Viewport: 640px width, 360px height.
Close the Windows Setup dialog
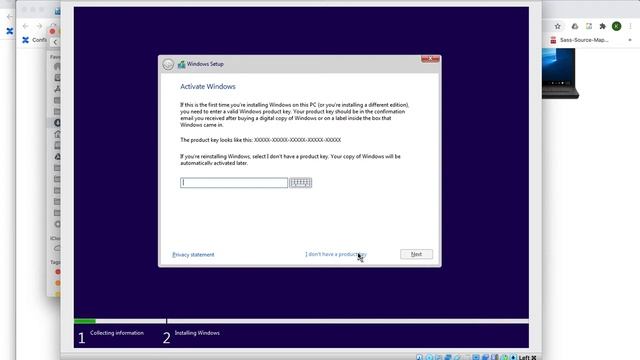pyautogui.click(x=430, y=59)
